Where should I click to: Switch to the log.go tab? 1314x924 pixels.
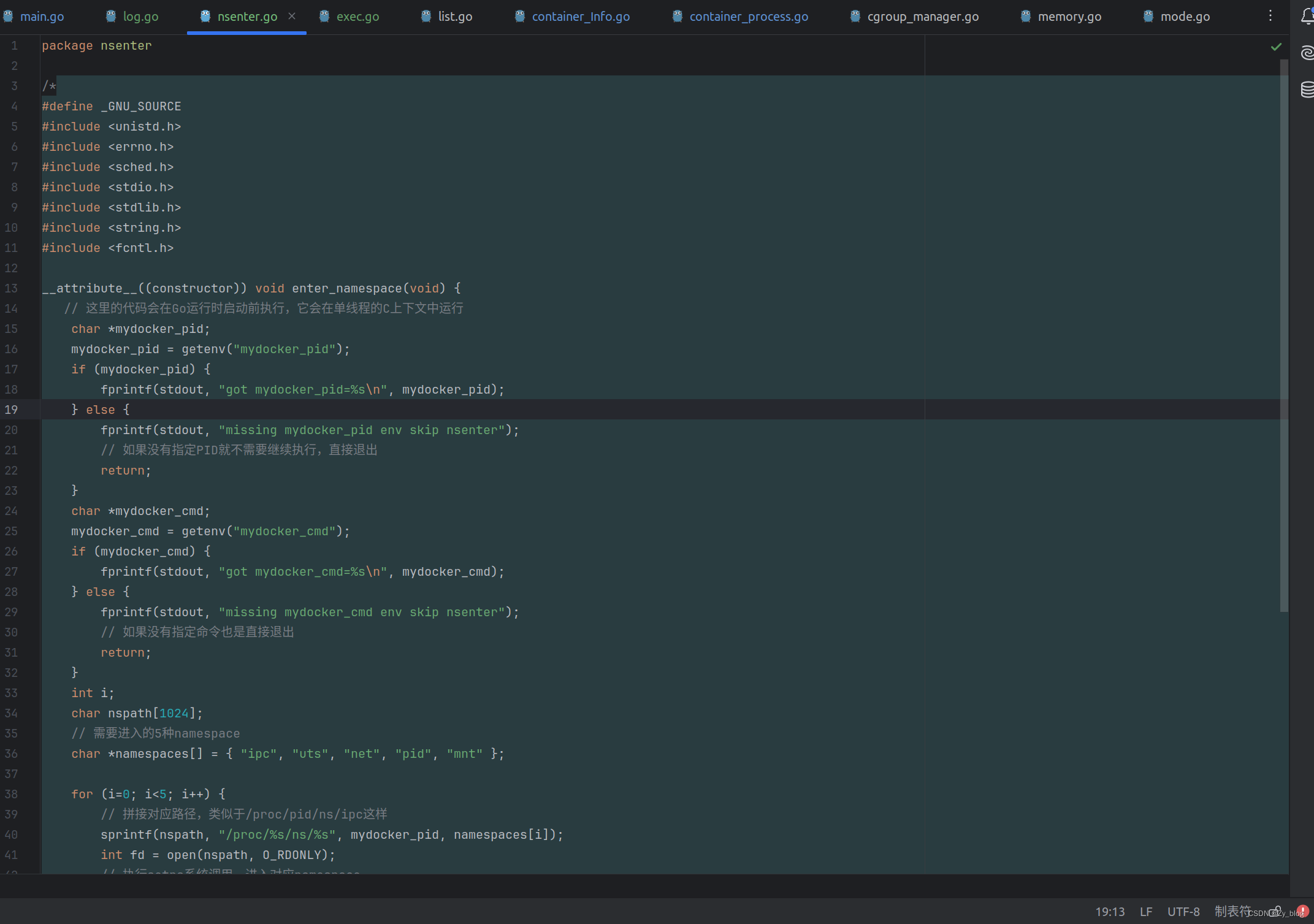(132, 17)
